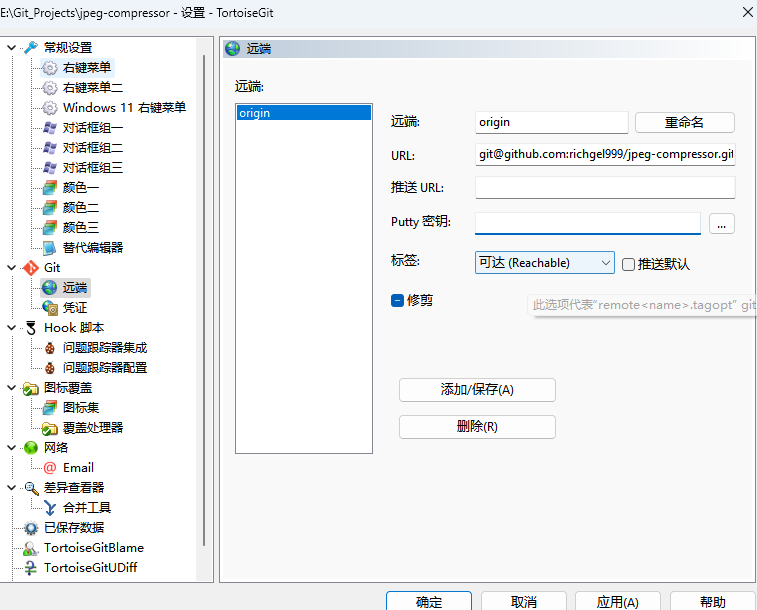Click the 帮助 button
Viewport: 757px width, 610px height.
pyautogui.click(x=712, y=601)
